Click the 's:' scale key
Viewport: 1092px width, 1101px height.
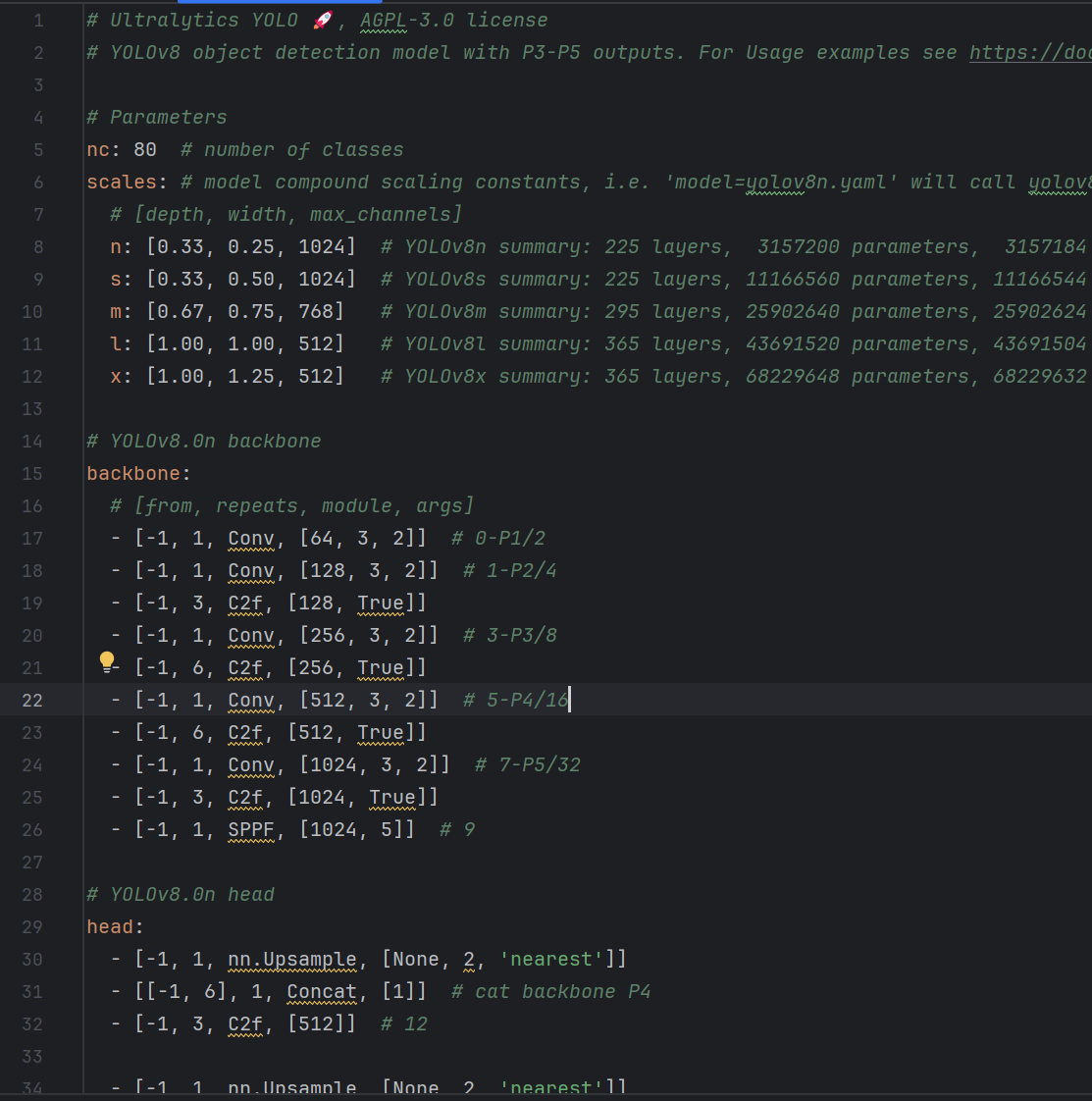click(x=122, y=279)
